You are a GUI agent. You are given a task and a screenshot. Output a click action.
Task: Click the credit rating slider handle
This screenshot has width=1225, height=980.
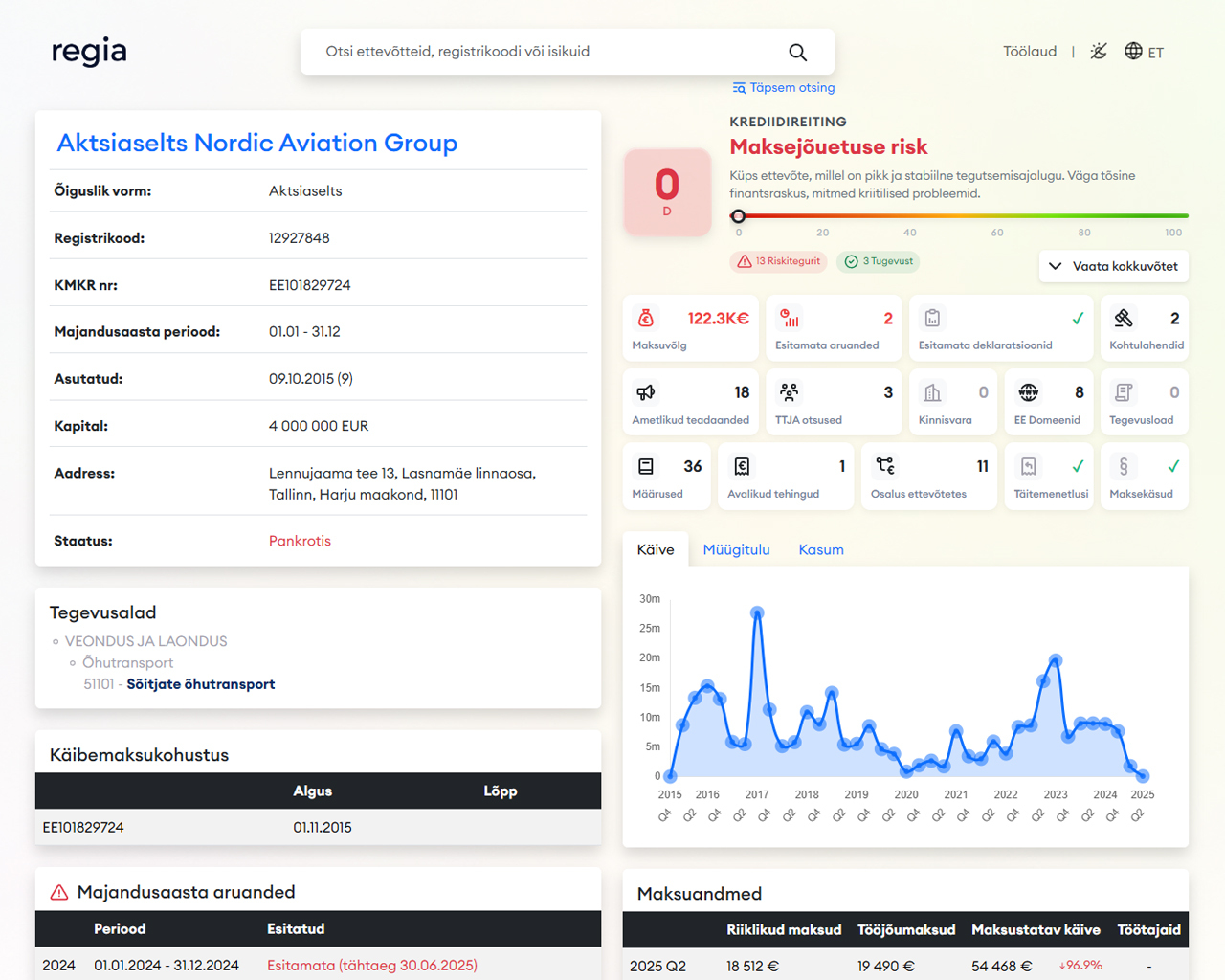coord(738,216)
